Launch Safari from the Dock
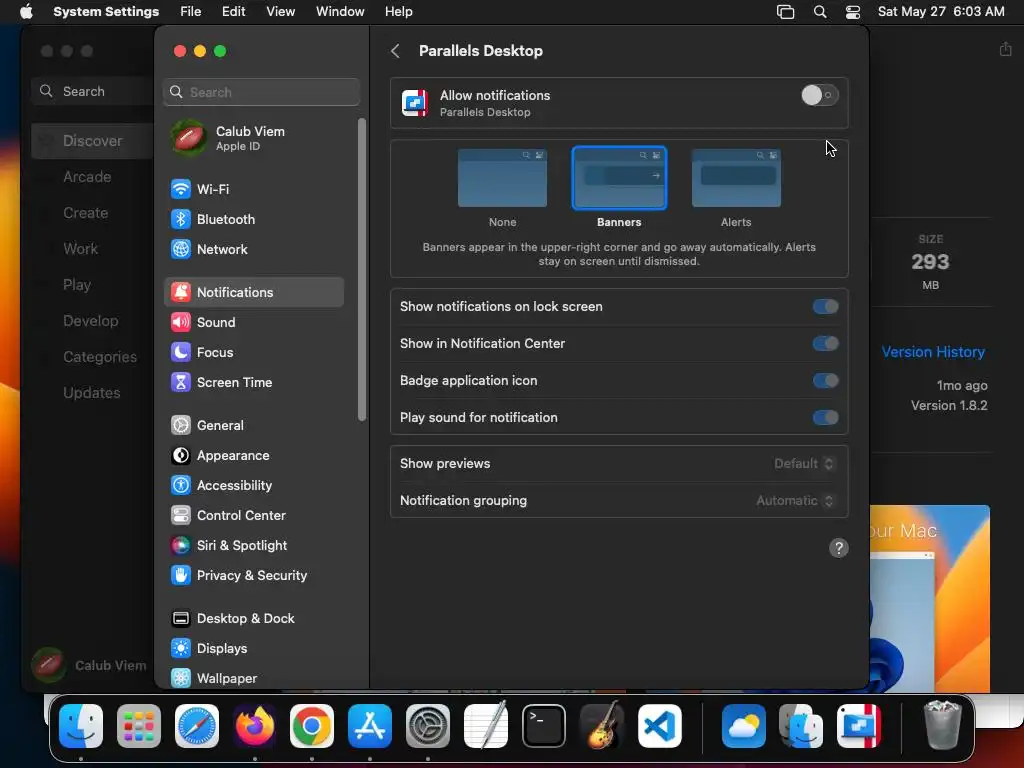 point(197,726)
